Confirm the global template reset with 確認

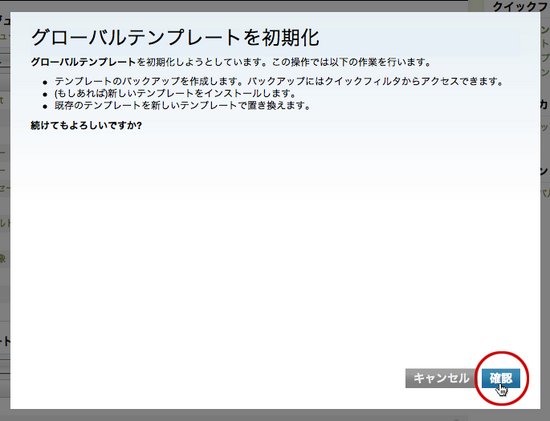[x=501, y=378]
